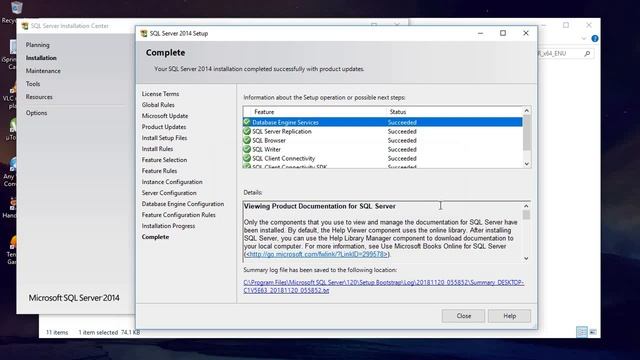Close the File Explorer window behind

589,25
